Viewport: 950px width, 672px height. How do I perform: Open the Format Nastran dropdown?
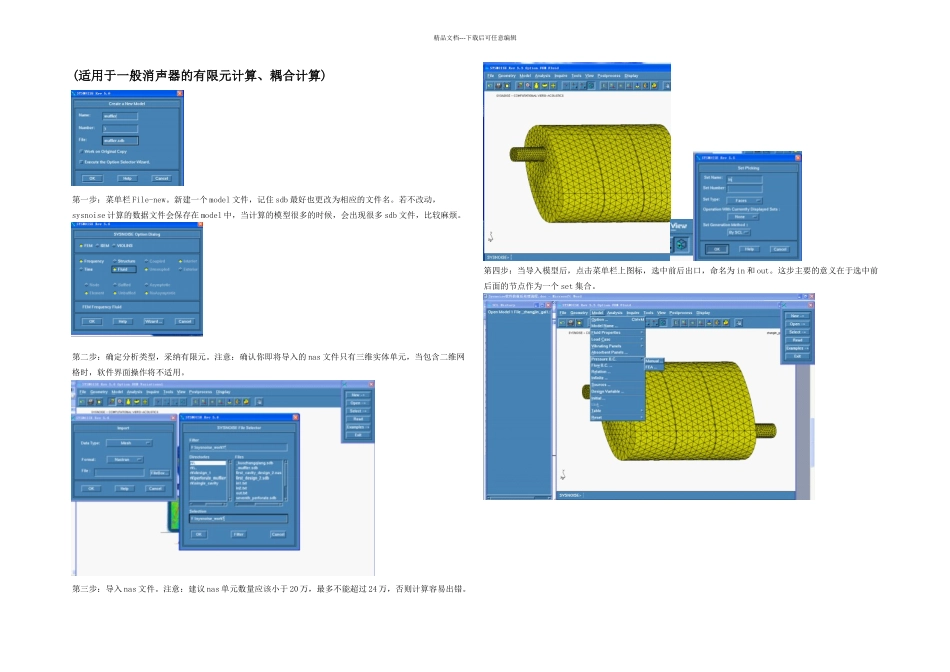[125, 459]
